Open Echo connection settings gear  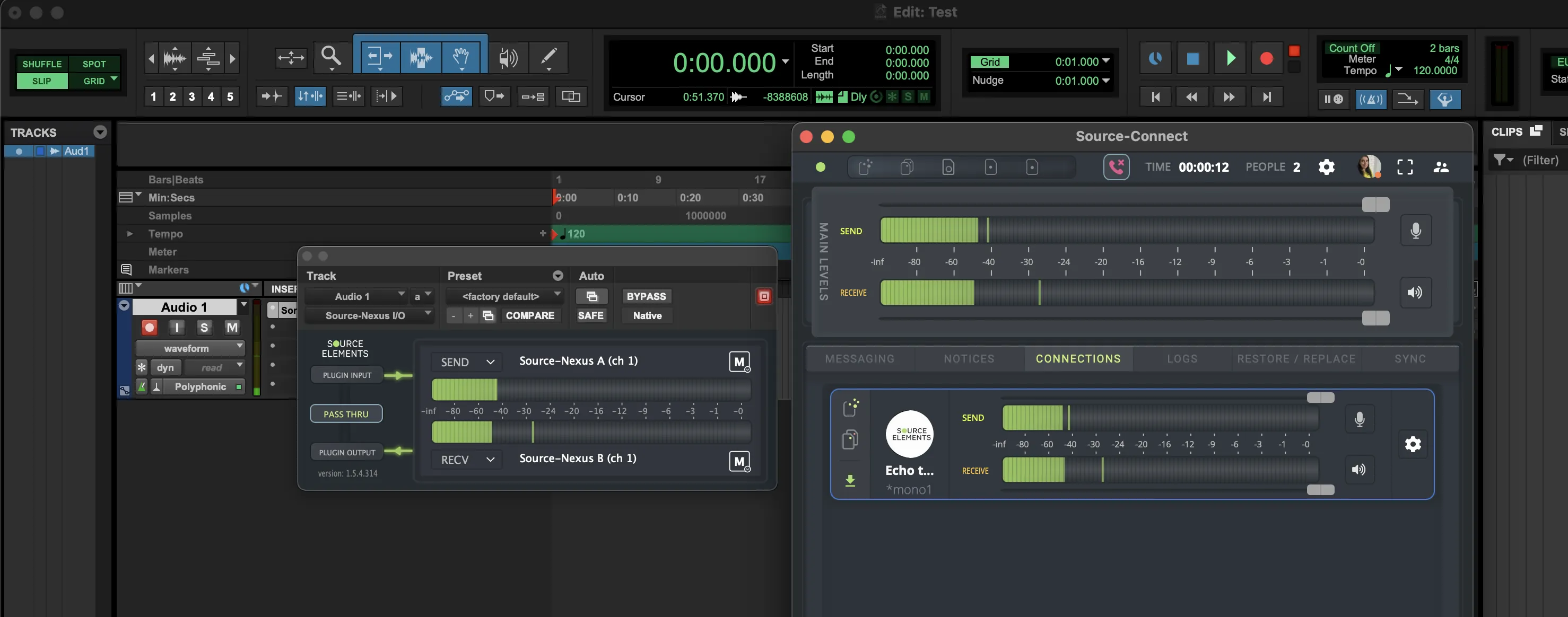tap(1413, 444)
